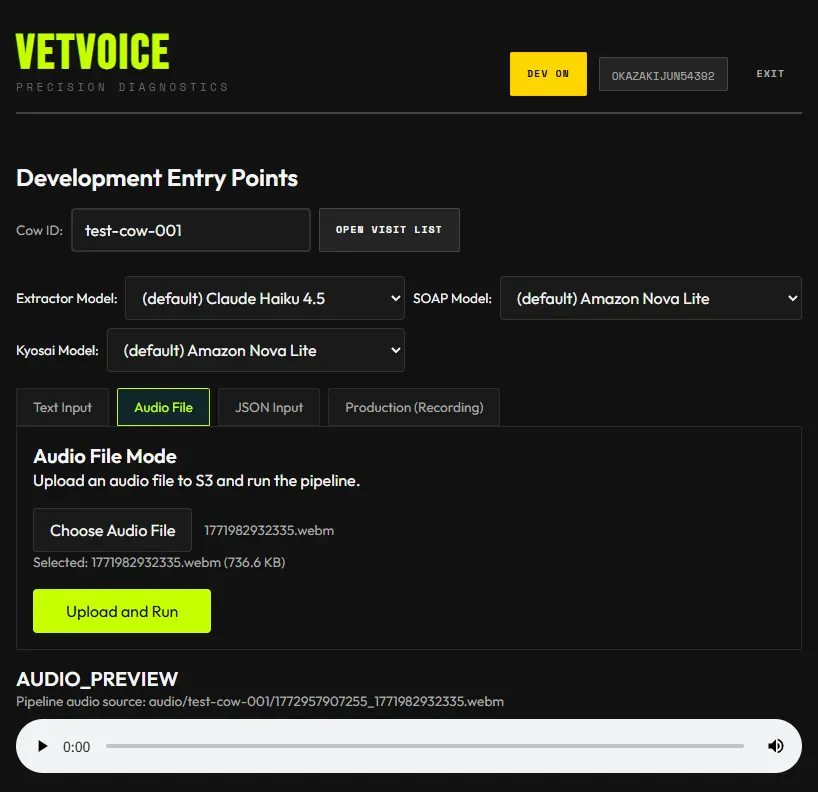Image resolution: width=818 pixels, height=792 pixels.
Task: Select the Audio File tab
Action: click(163, 407)
